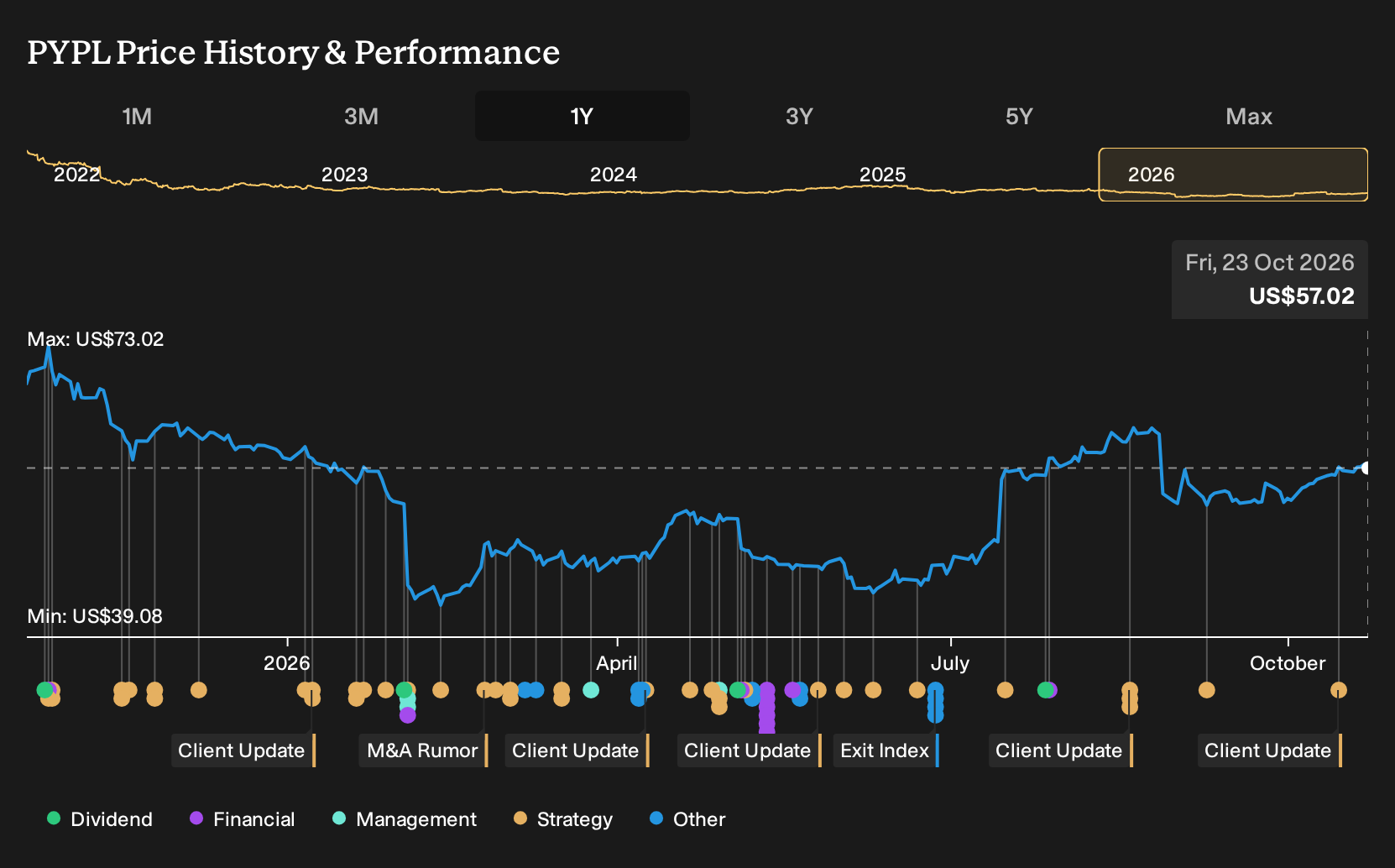Toggle the Other legend filter
Viewport: 1395px width, 868px height.
pyautogui.click(x=687, y=819)
